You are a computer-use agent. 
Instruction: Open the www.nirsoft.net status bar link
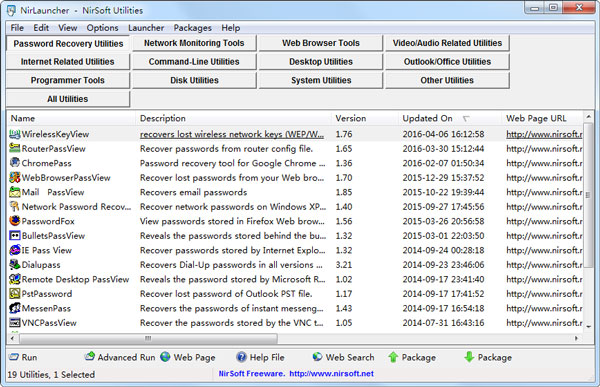tap(331, 374)
